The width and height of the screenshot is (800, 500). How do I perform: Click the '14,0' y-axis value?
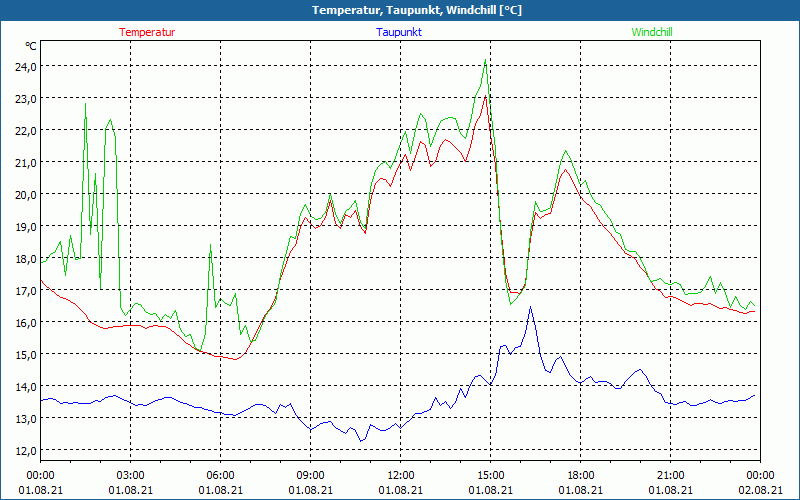pyautogui.click(x=26, y=386)
